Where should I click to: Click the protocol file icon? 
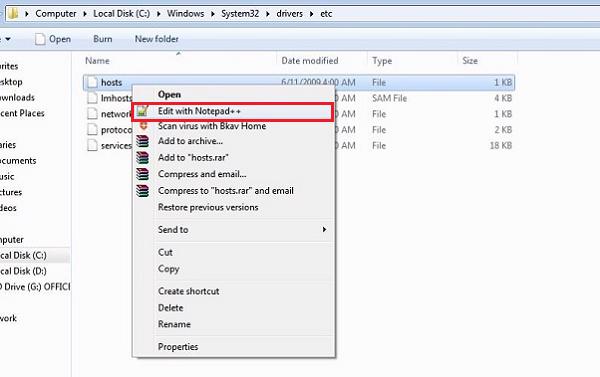92,129
